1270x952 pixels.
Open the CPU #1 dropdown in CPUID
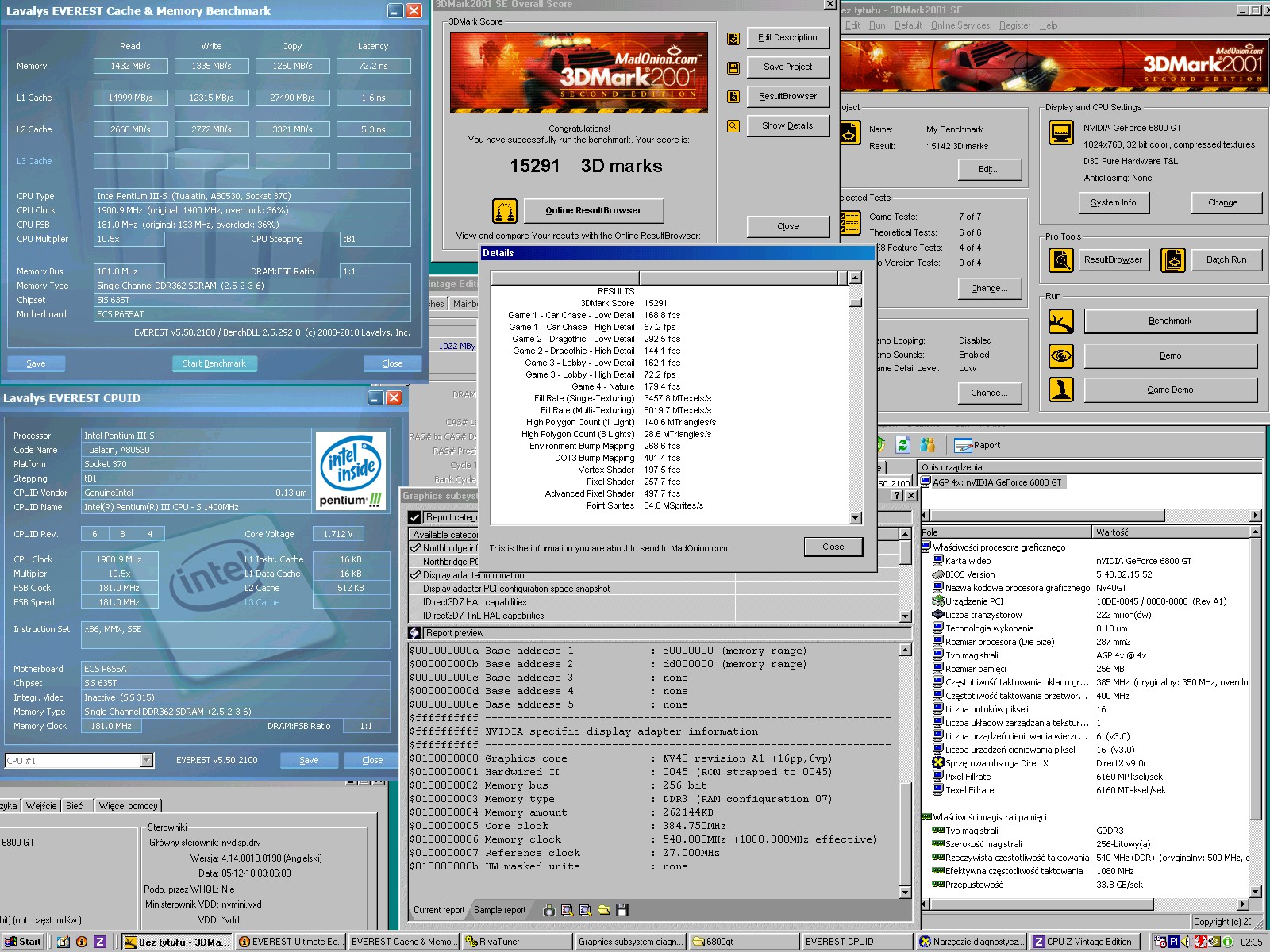pos(146,761)
